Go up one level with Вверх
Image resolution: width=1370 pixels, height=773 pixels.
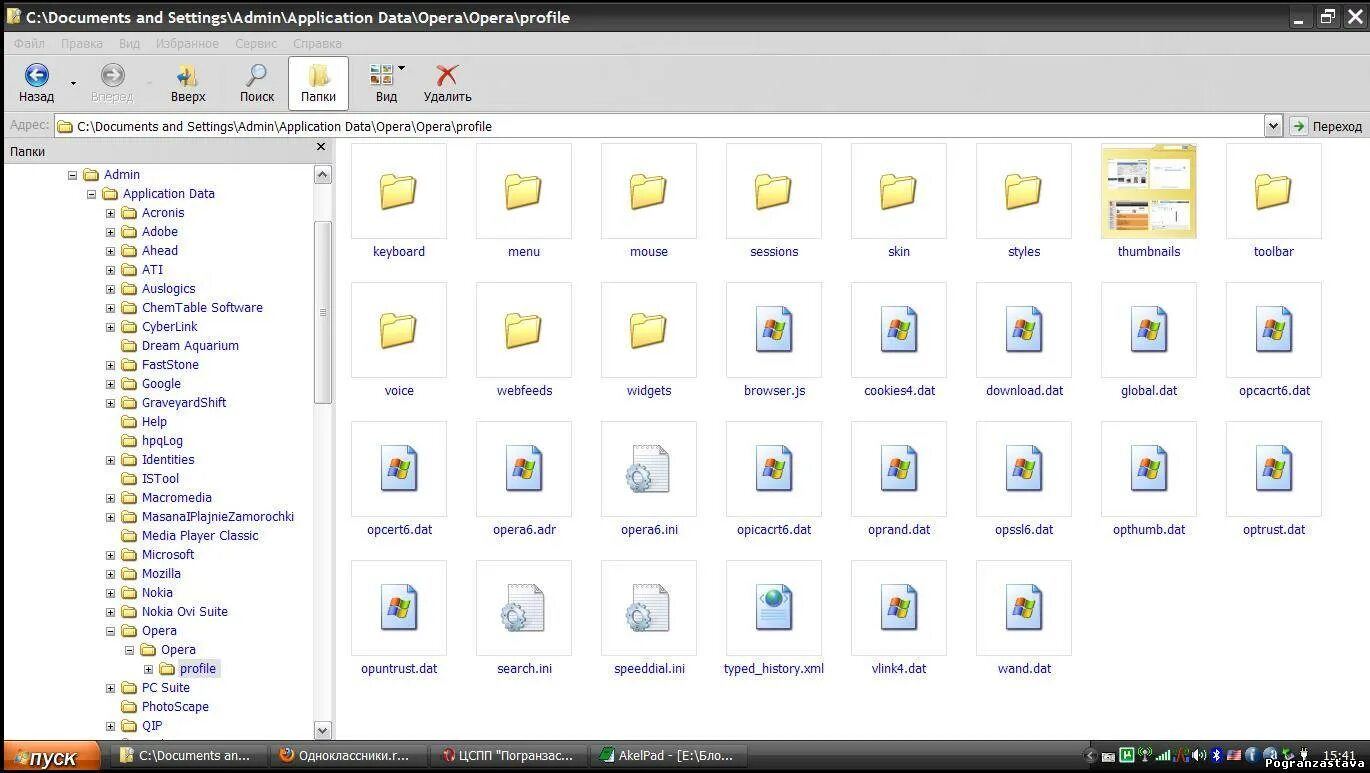click(187, 83)
